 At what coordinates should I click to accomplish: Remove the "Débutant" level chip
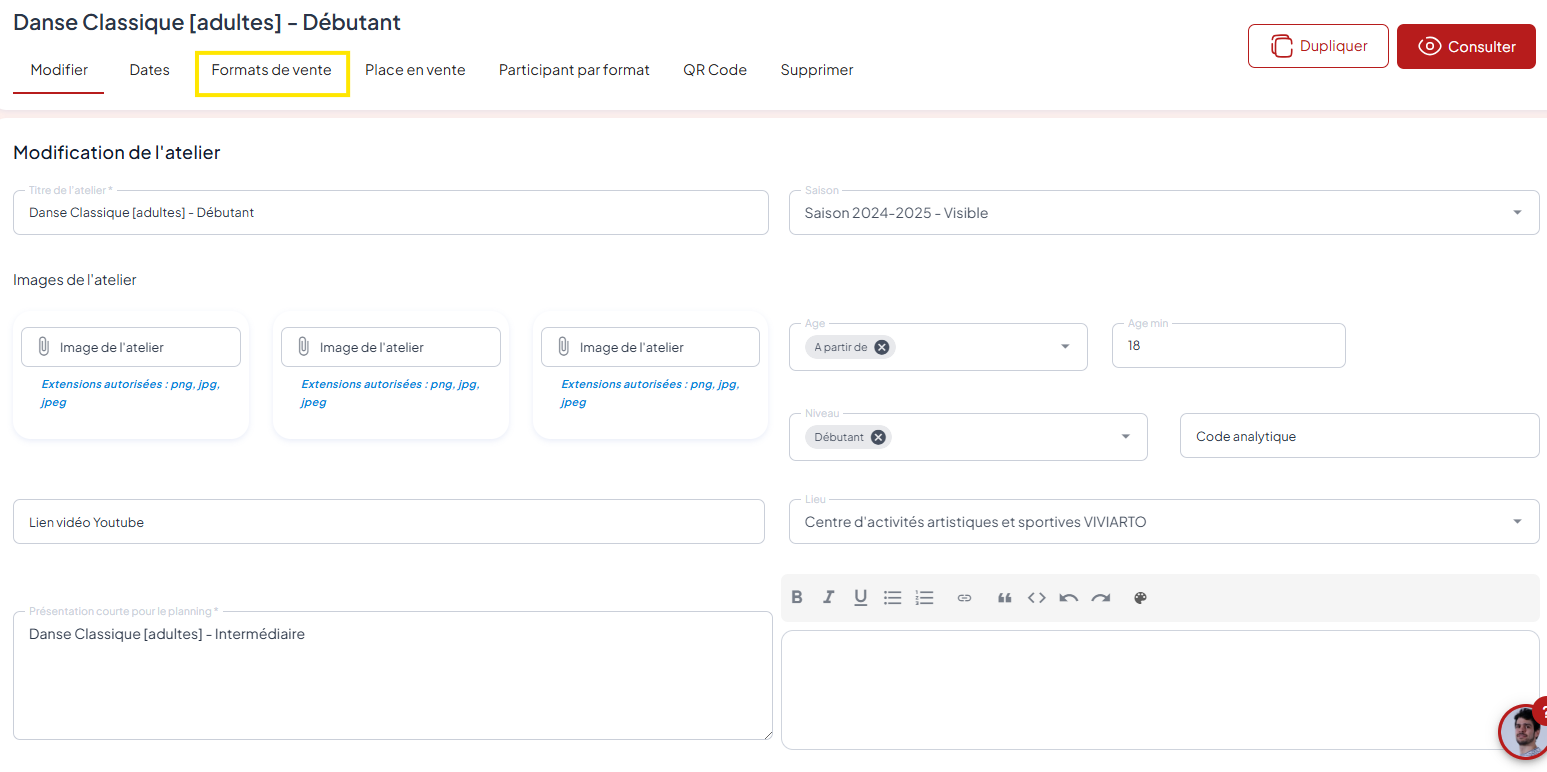[877, 437]
